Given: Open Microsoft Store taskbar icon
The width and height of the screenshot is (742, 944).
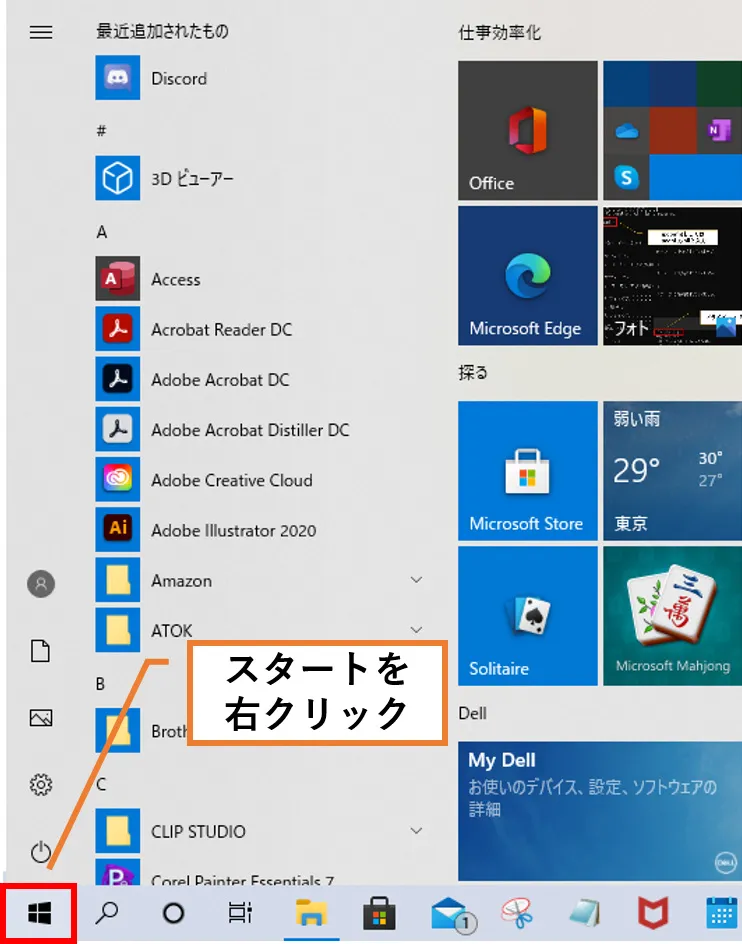Looking at the screenshot, I should (x=379, y=913).
